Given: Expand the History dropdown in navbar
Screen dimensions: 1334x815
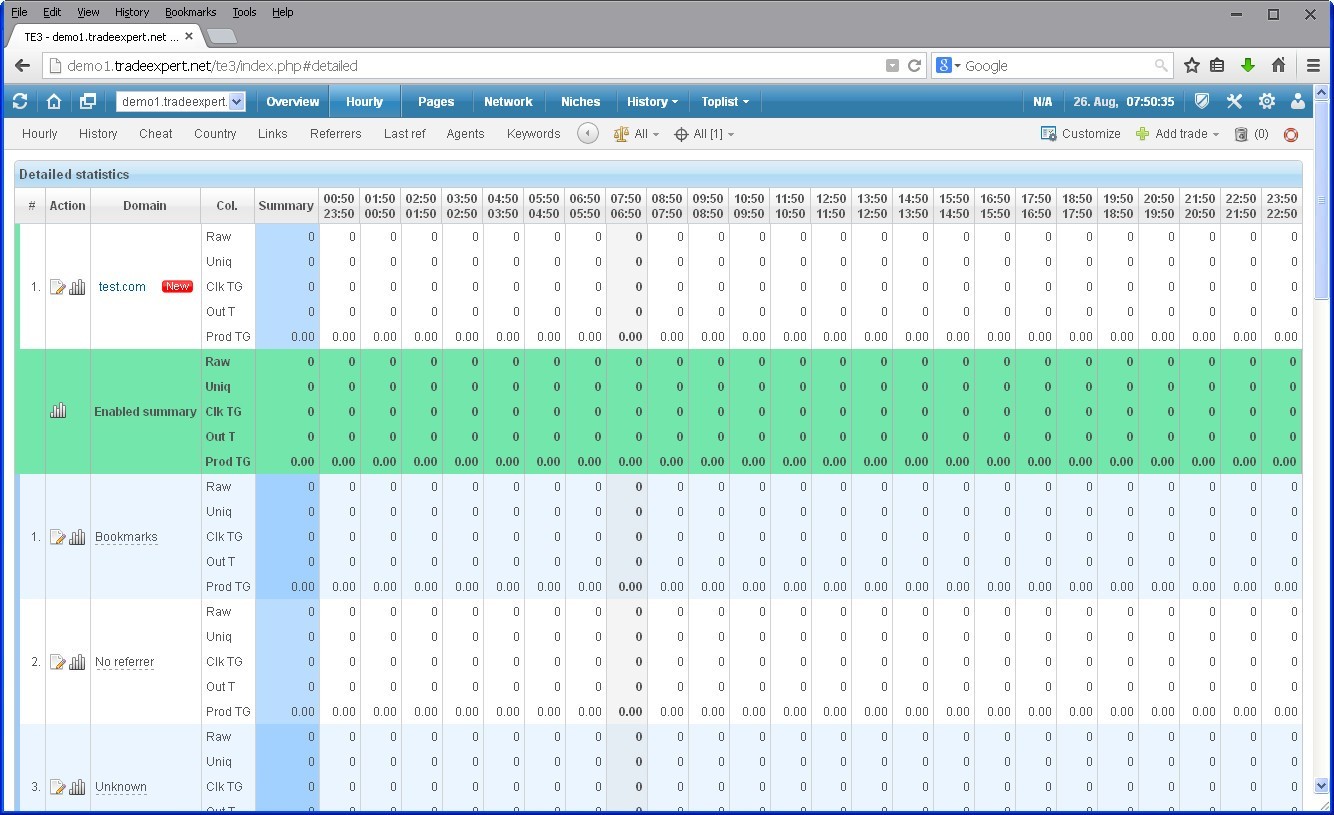Looking at the screenshot, I should coord(652,102).
